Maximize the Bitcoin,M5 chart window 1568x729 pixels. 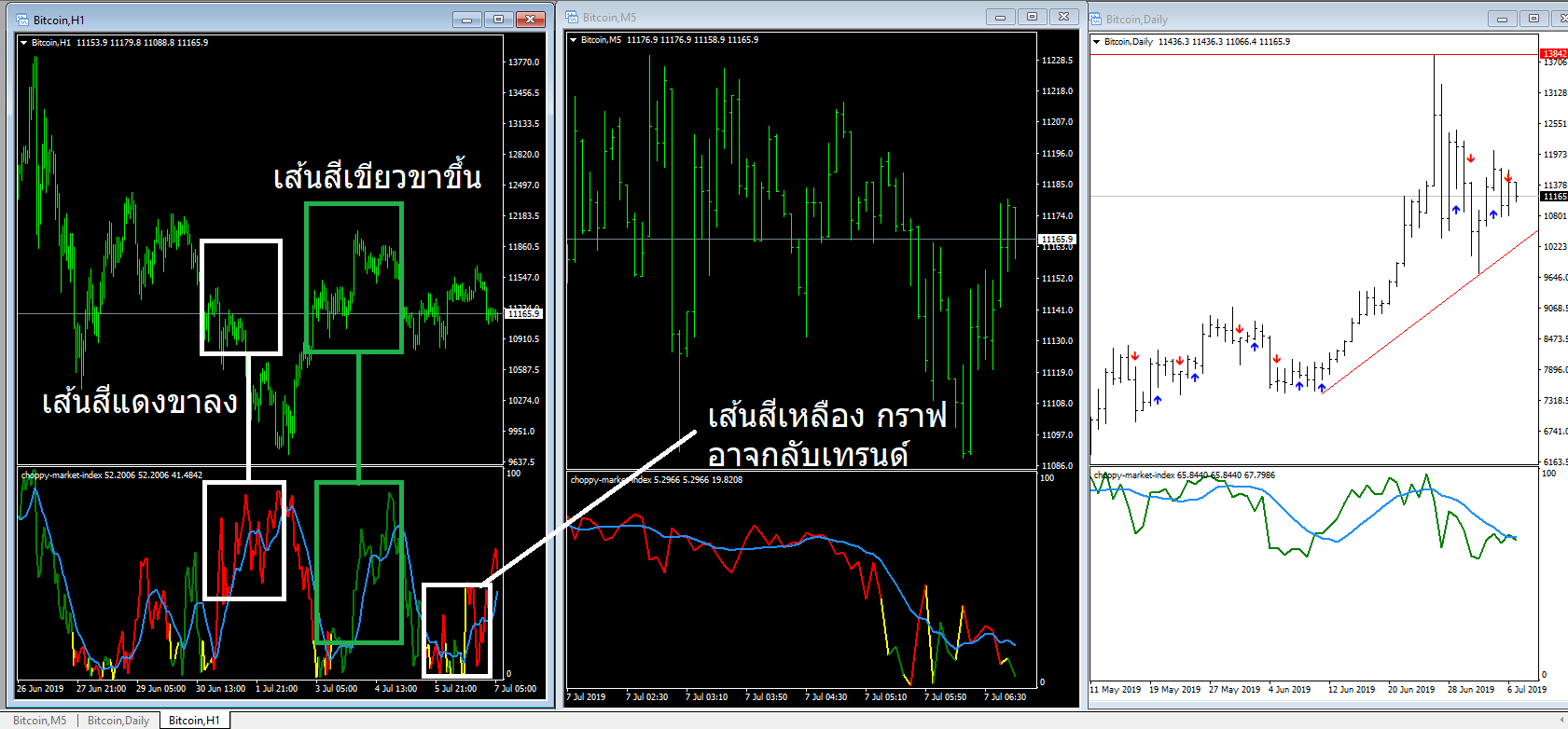[x=1032, y=17]
